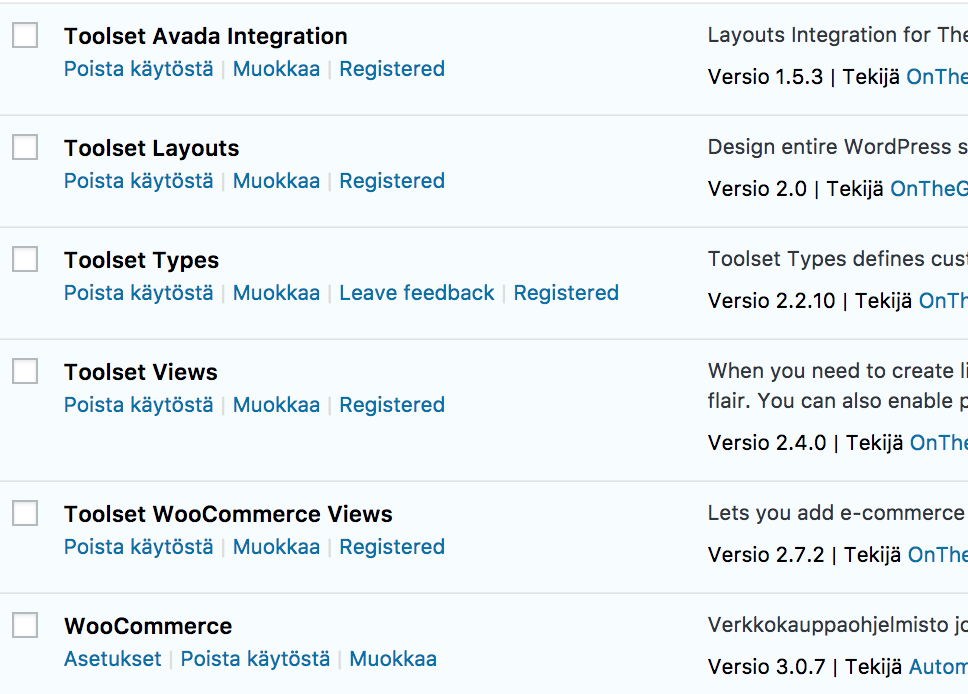Check the Toolset Types plugin box
968x694 pixels.
pyautogui.click(x=25, y=259)
